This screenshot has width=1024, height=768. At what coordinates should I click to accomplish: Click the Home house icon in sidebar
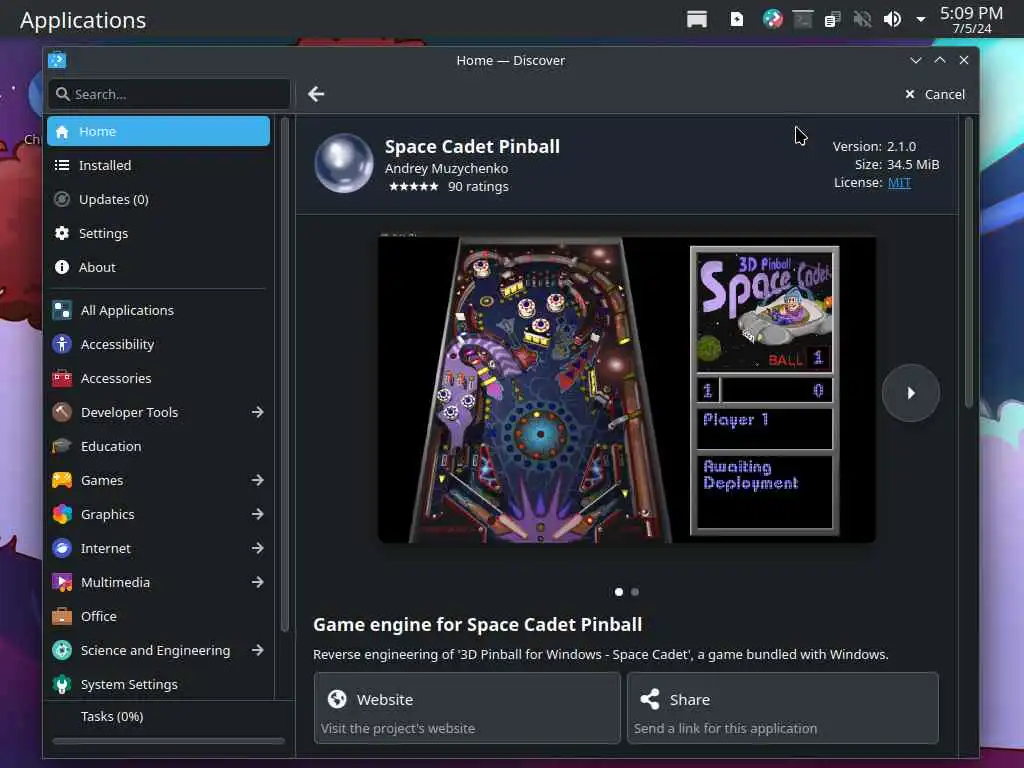click(x=62, y=131)
